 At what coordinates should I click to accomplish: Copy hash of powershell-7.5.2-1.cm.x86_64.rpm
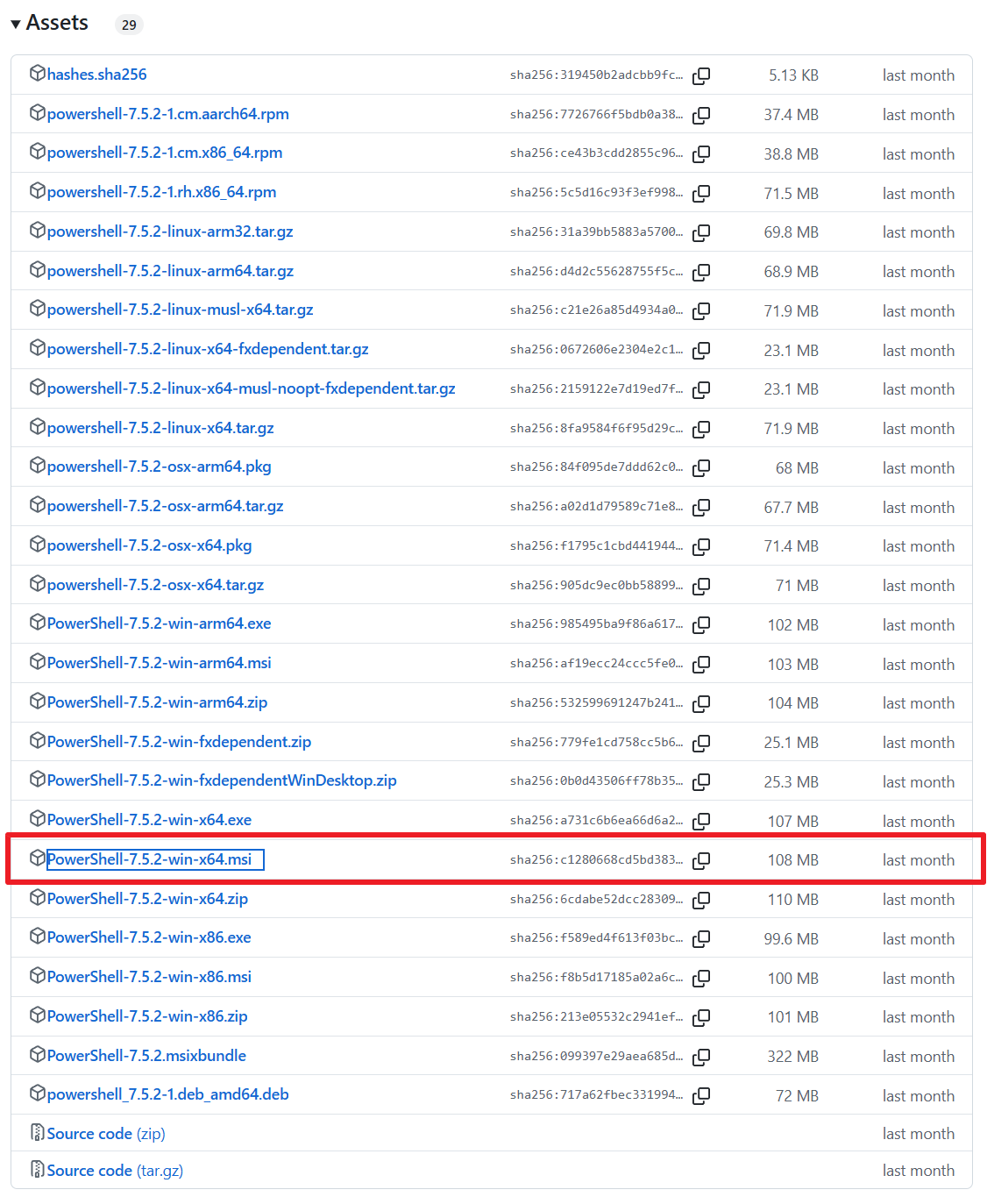(701, 154)
